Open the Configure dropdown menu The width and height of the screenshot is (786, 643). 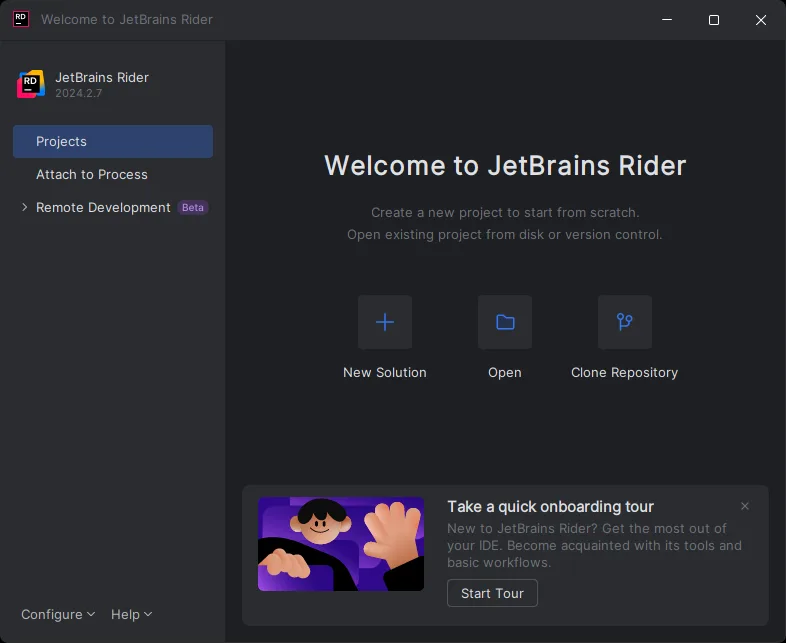58,614
